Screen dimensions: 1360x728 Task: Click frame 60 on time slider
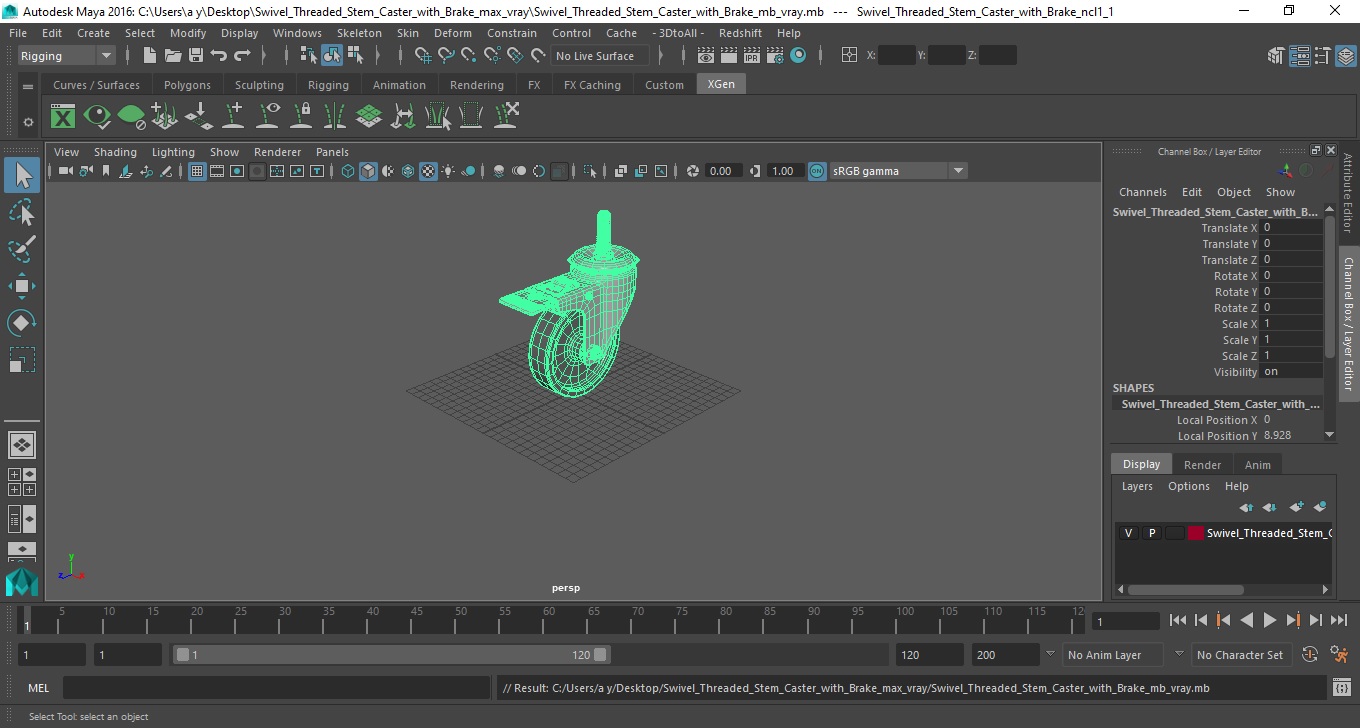(x=549, y=620)
